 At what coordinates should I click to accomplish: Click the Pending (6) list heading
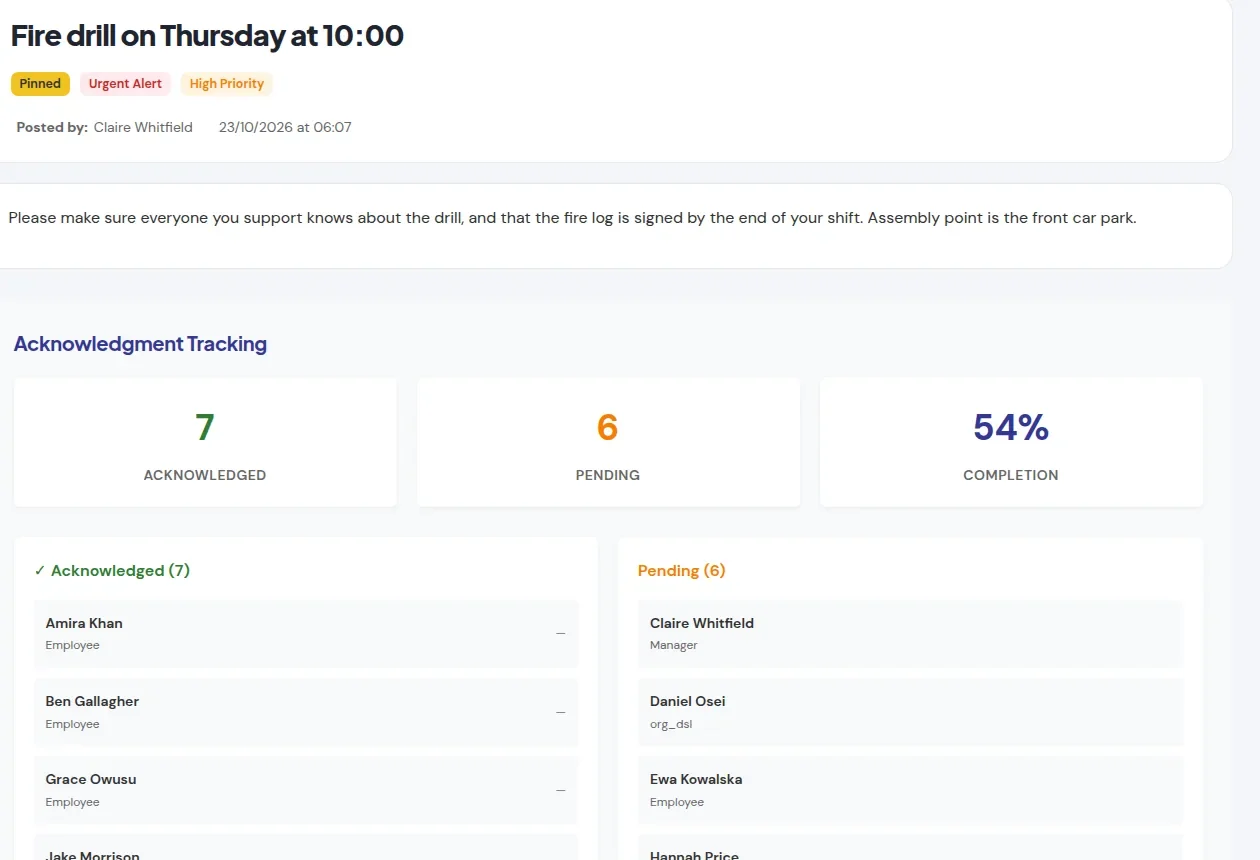click(x=681, y=571)
